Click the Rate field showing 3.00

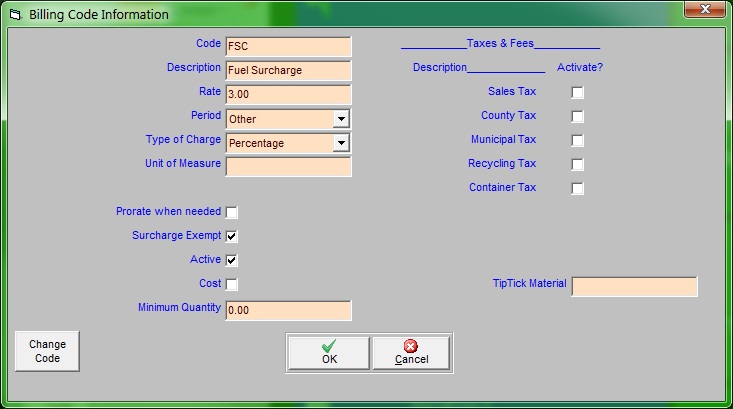pos(288,94)
